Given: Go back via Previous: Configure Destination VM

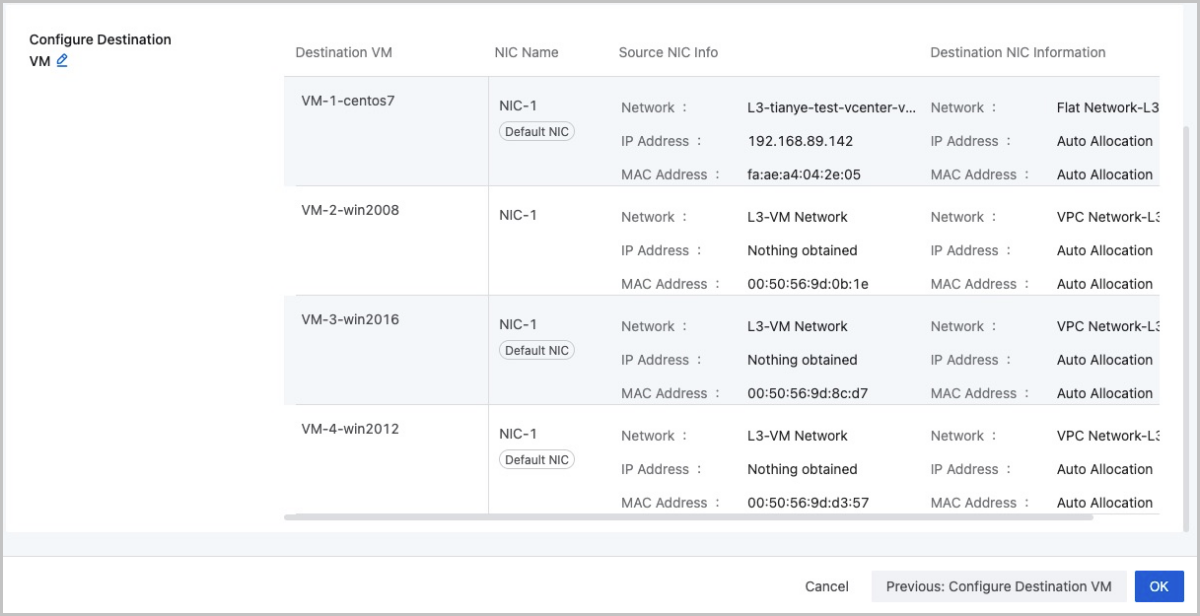Looking at the screenshot, I should (999, 587).
